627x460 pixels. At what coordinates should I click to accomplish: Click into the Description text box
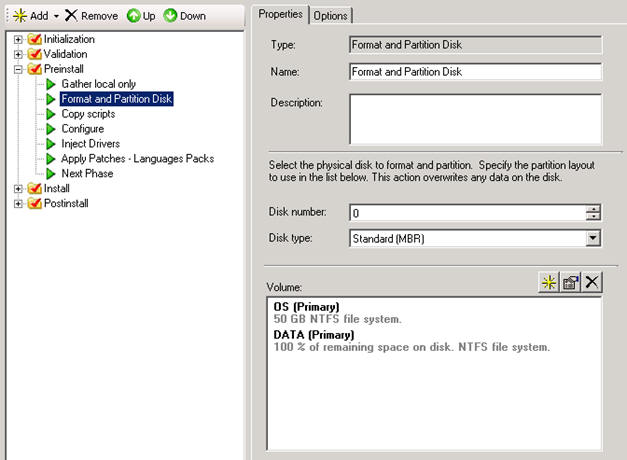475,119
